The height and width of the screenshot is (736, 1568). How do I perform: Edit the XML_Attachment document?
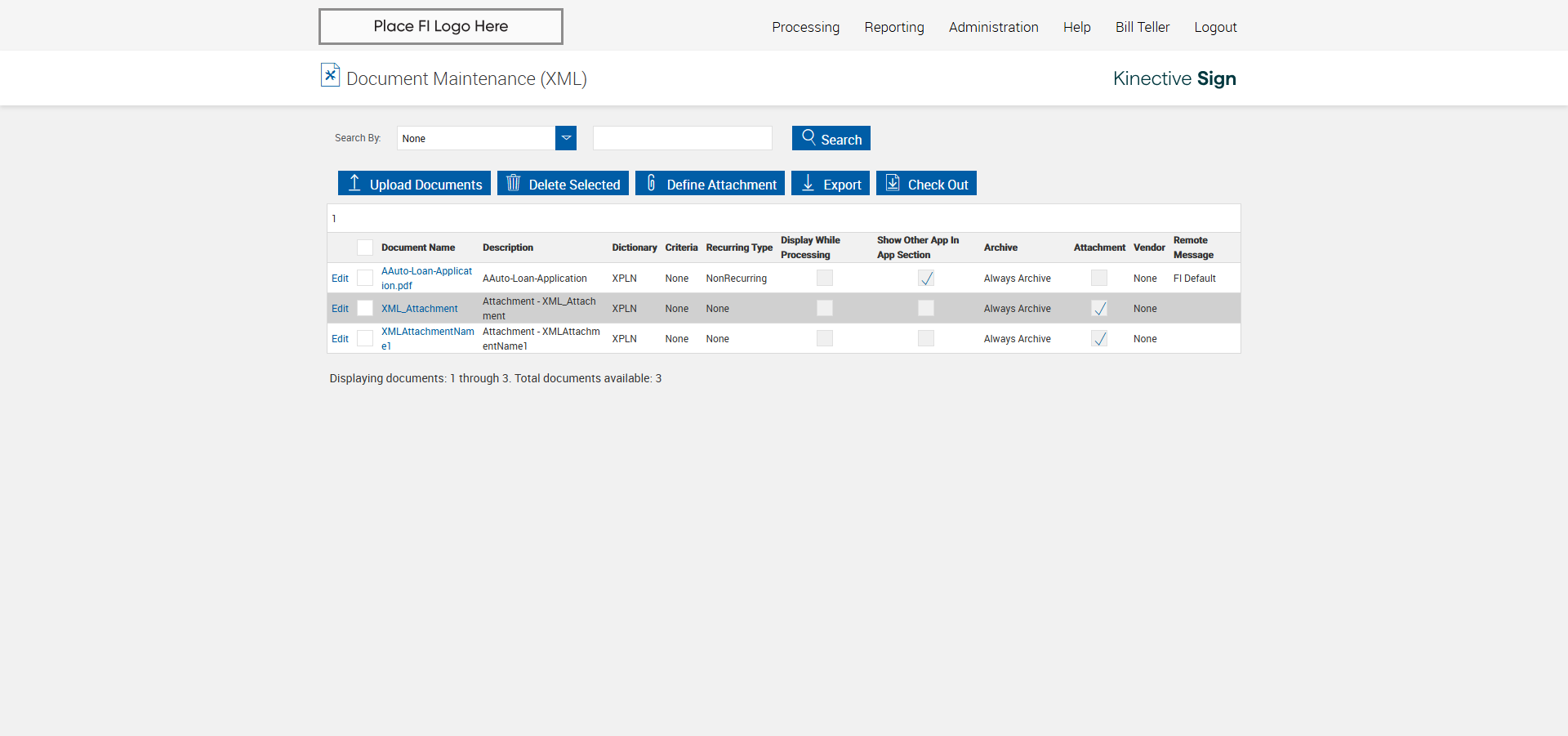coord(340,309)
